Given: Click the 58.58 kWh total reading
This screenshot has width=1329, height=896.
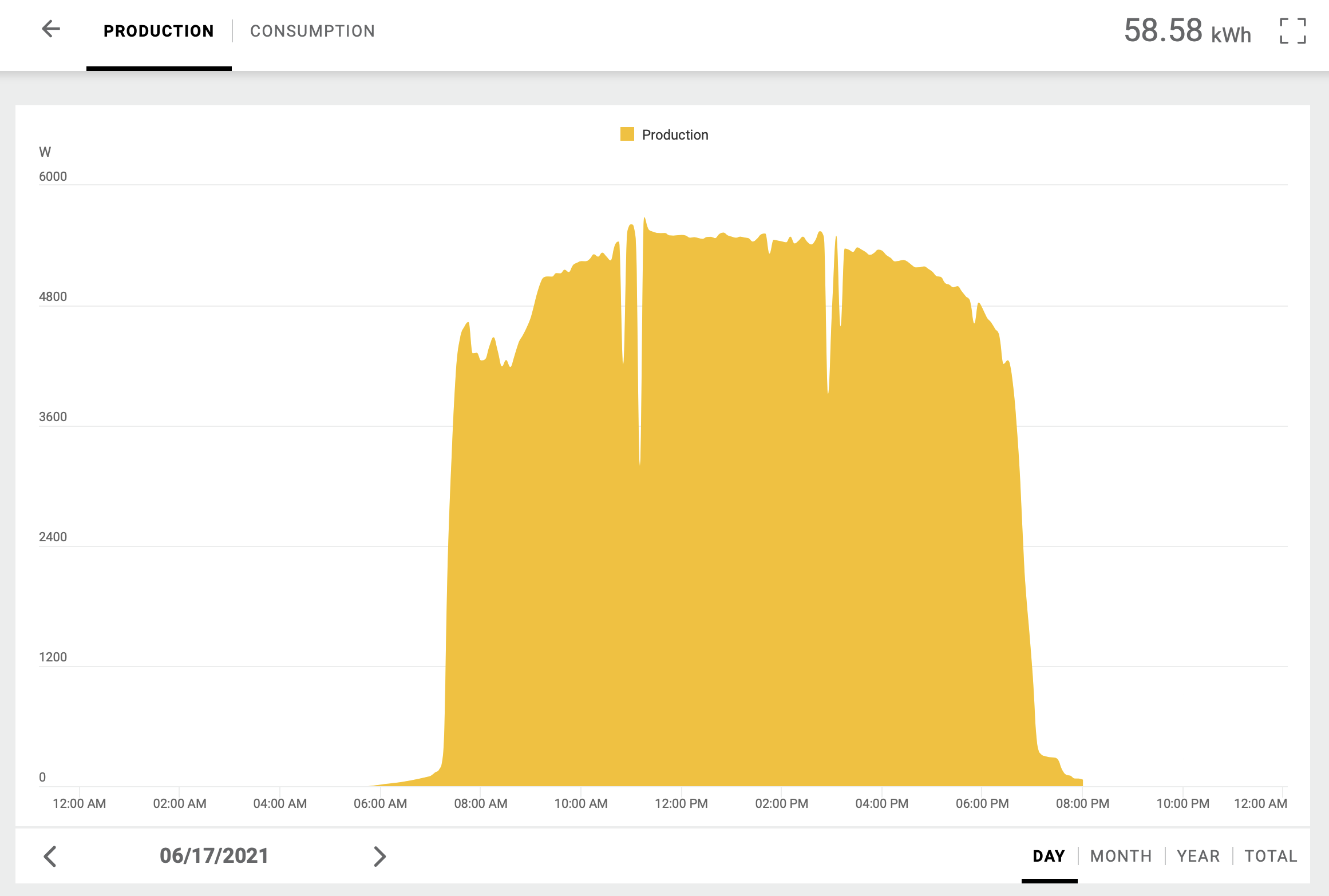Looking at the screenshot, I should 1187,31.
